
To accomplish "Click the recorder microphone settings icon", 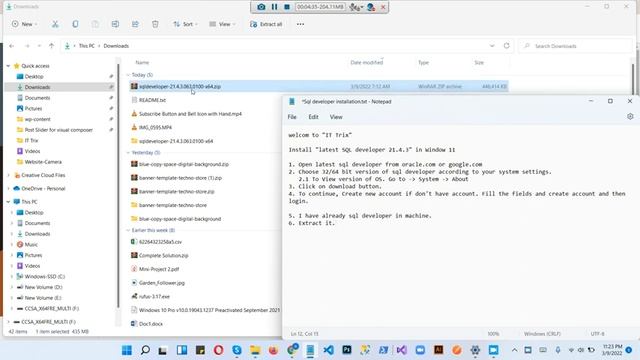I will pyautogui.click(x=356, y=7).
